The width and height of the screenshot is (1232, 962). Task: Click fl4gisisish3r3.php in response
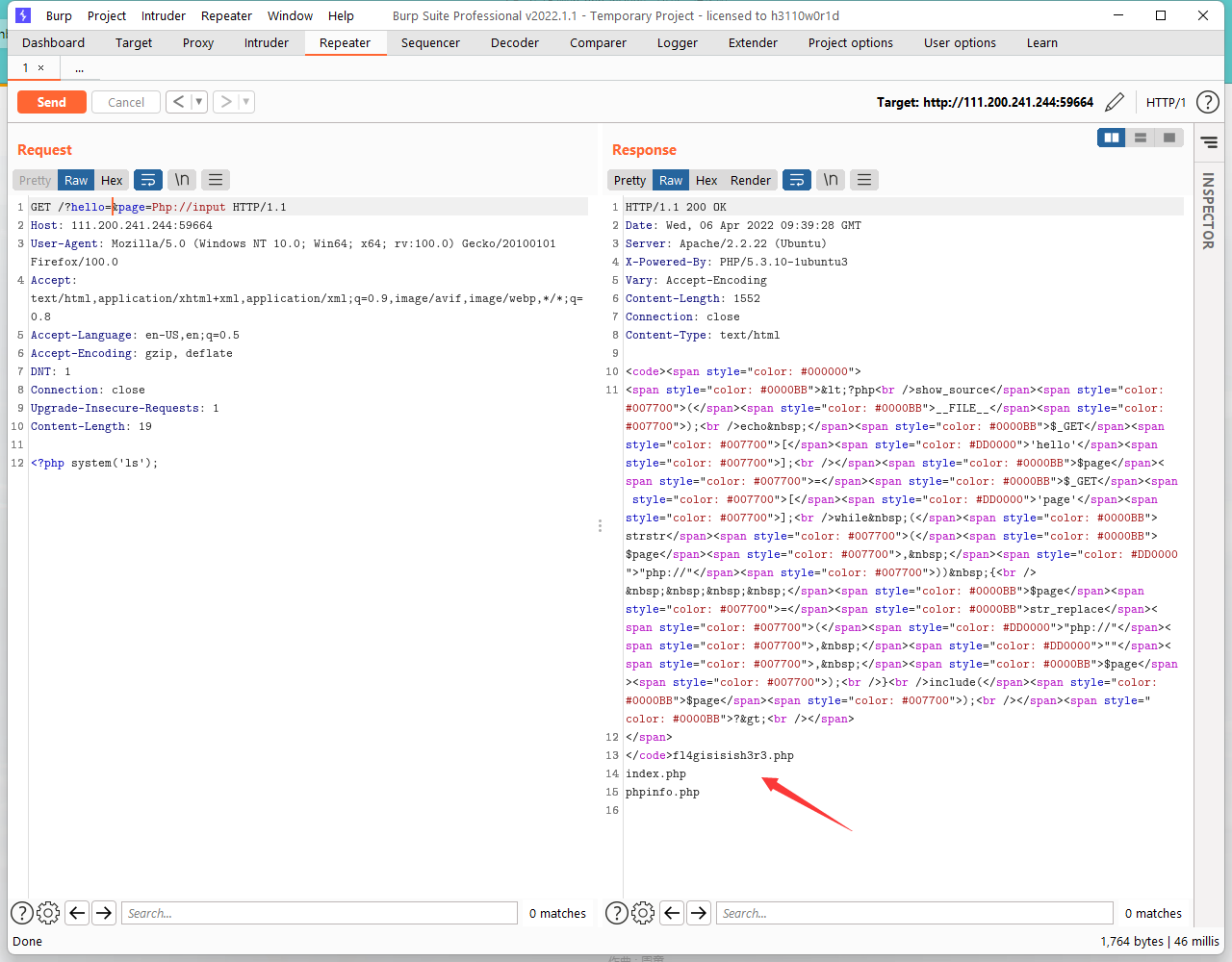tap(733, 755)
